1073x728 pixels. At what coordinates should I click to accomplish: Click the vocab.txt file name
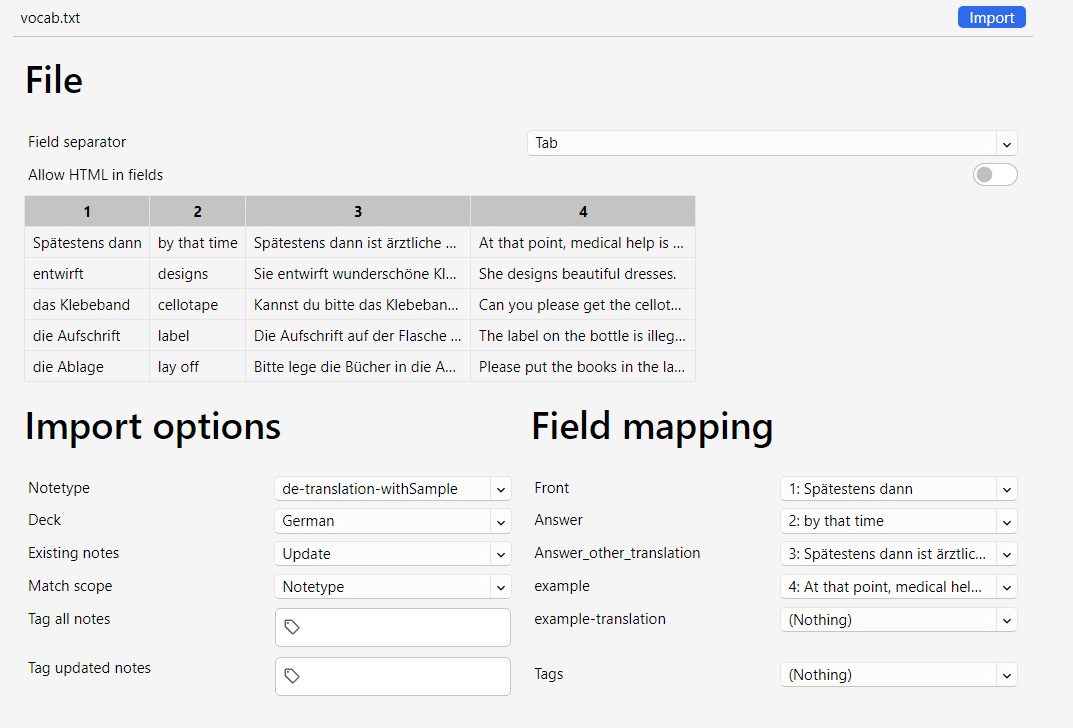(x=50, y=18)
